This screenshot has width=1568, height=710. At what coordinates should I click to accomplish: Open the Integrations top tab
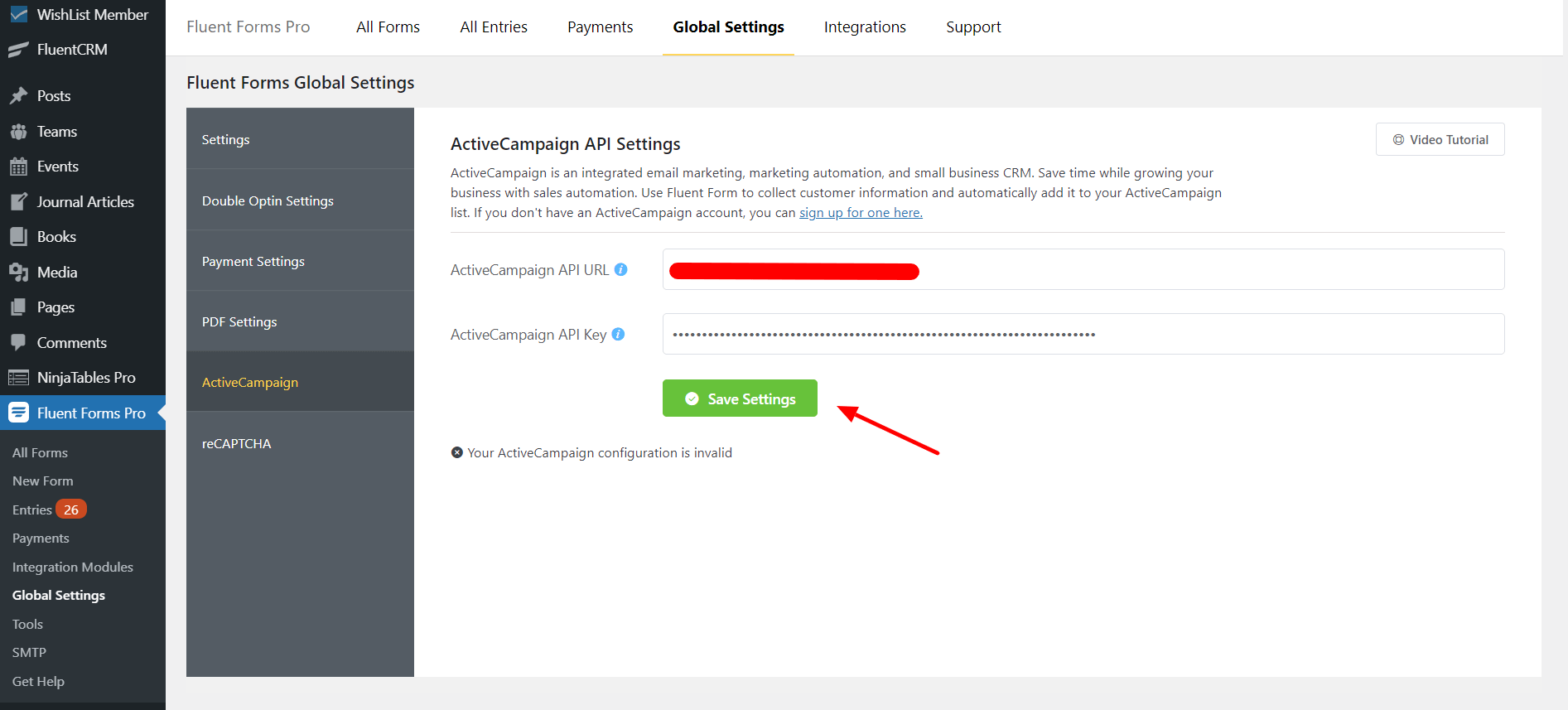[x=865, y=27]
